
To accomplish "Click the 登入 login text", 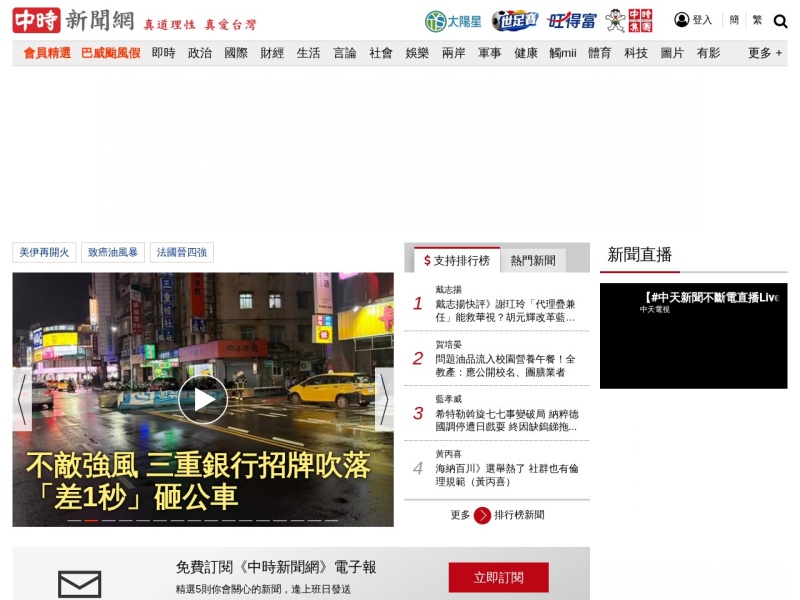I will [x=702, y=20].
